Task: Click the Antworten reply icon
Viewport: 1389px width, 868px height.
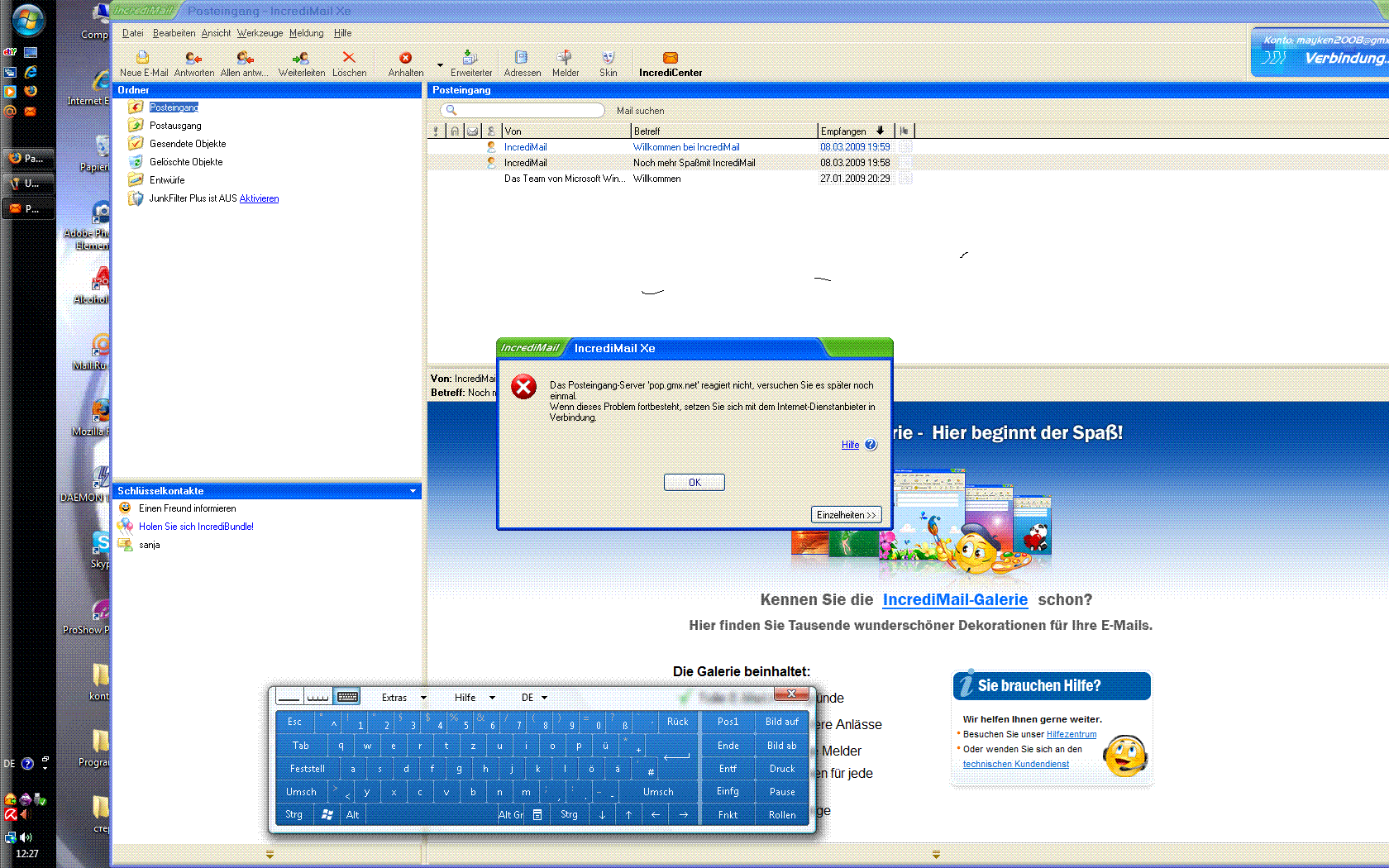Action: pos(193,63)
